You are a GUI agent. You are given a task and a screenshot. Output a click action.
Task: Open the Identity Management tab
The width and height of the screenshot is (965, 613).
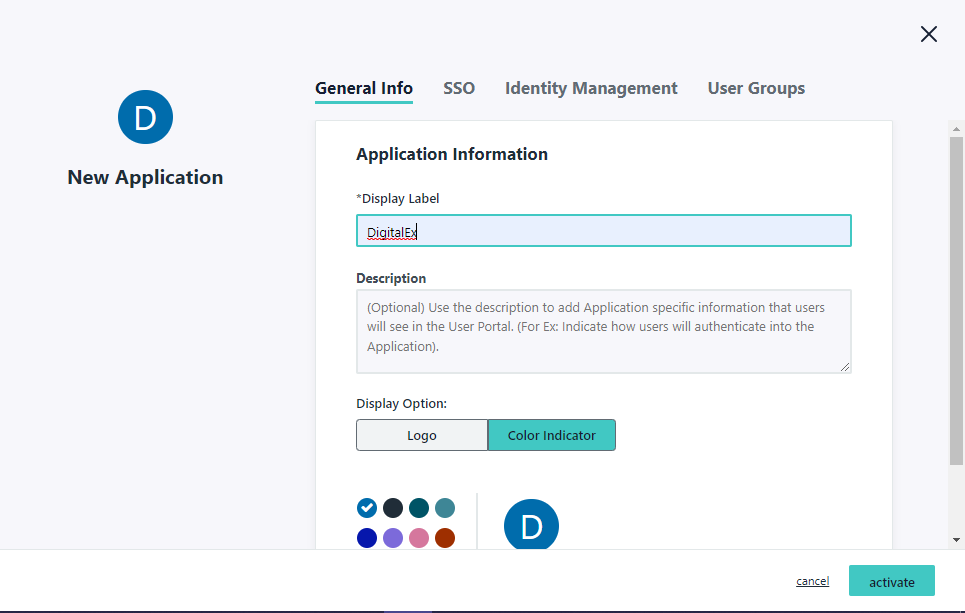[x=591, y=88]
